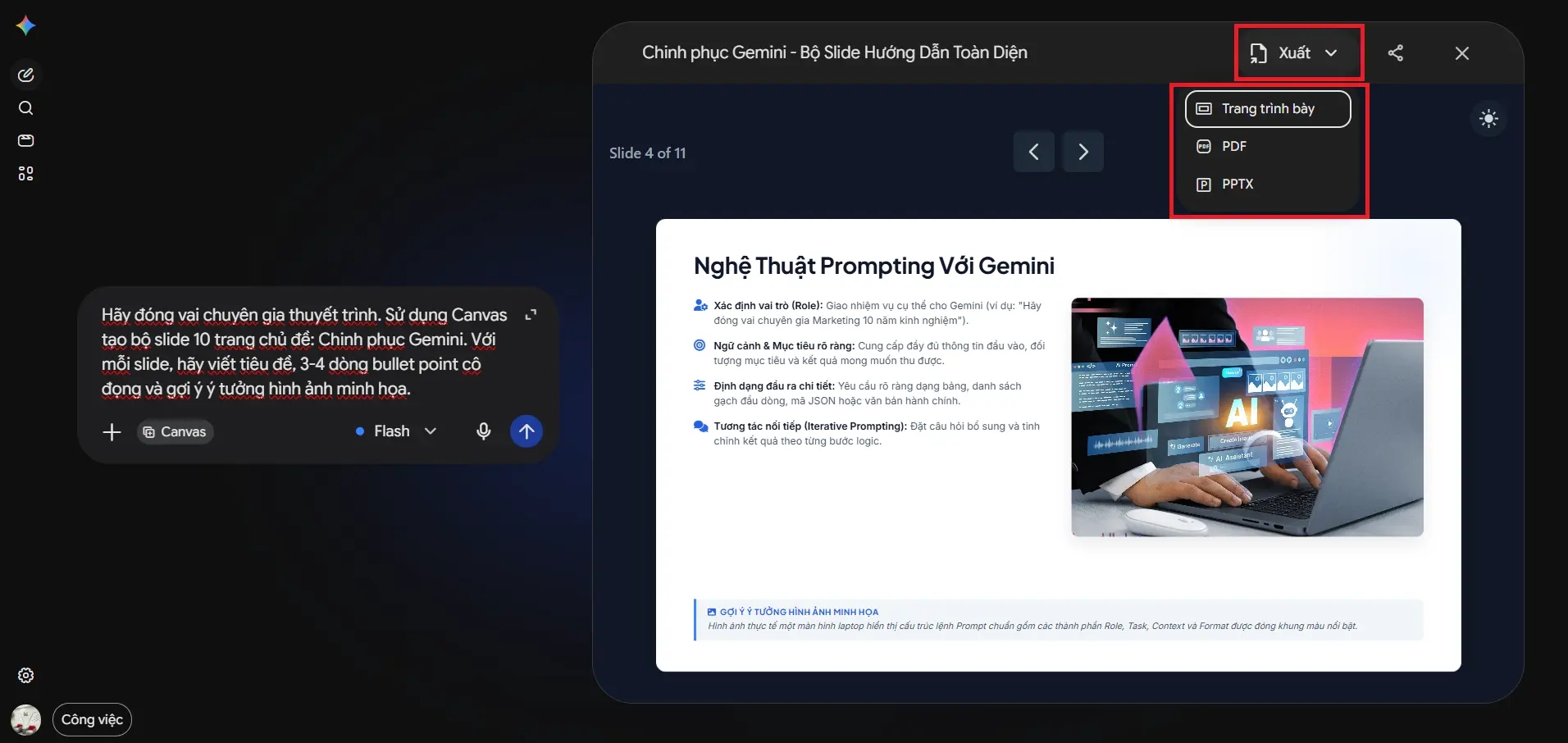Click the target icon beside second bullet
Image resolution: width=1568 pixels, height=743 pixels.
tap(700, 345)
